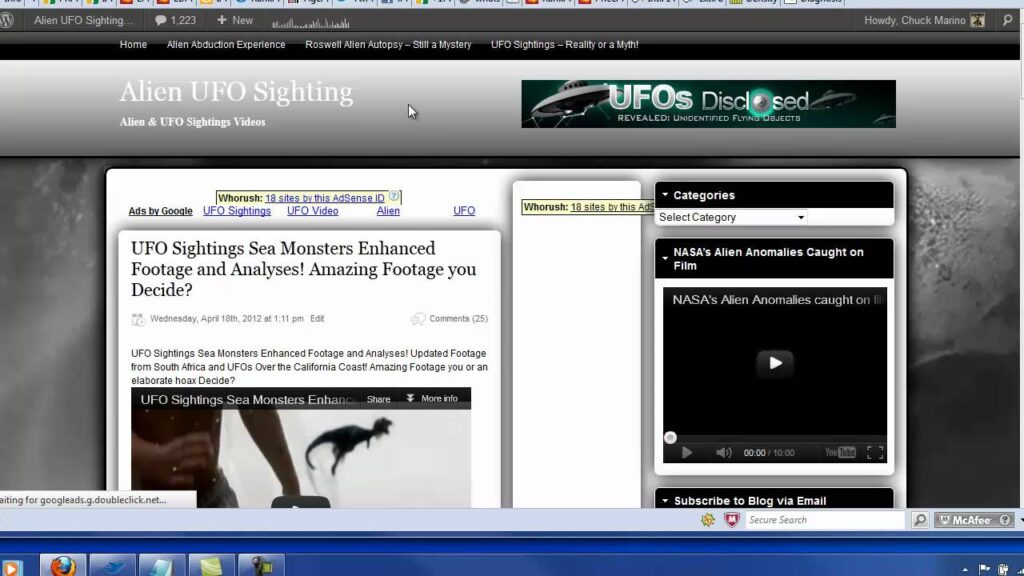
Task: Click the comments speech bubble icon
Action: tap(417, 319)
